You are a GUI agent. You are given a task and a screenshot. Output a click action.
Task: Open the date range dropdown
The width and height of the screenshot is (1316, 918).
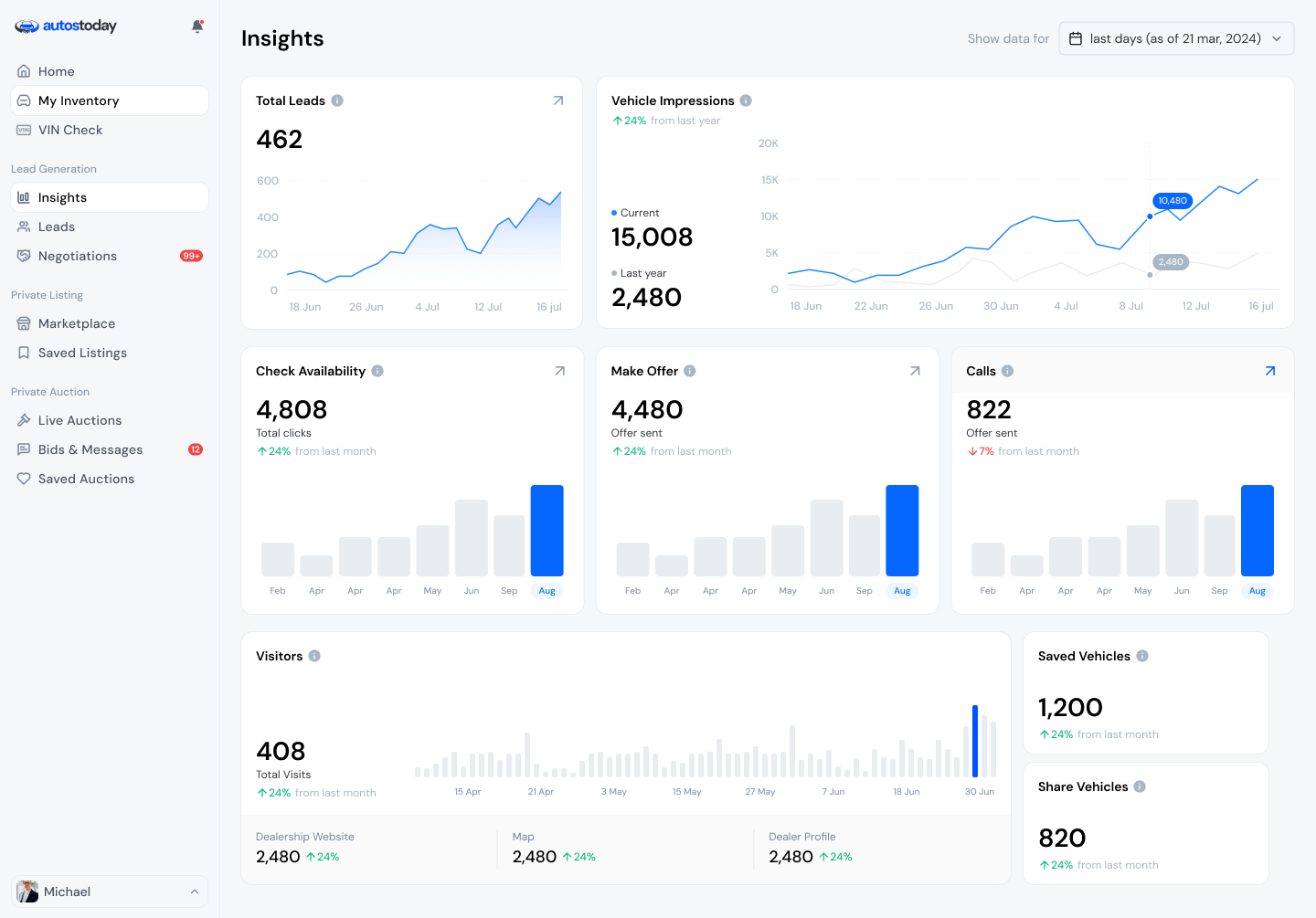(x=1176, y=38)
